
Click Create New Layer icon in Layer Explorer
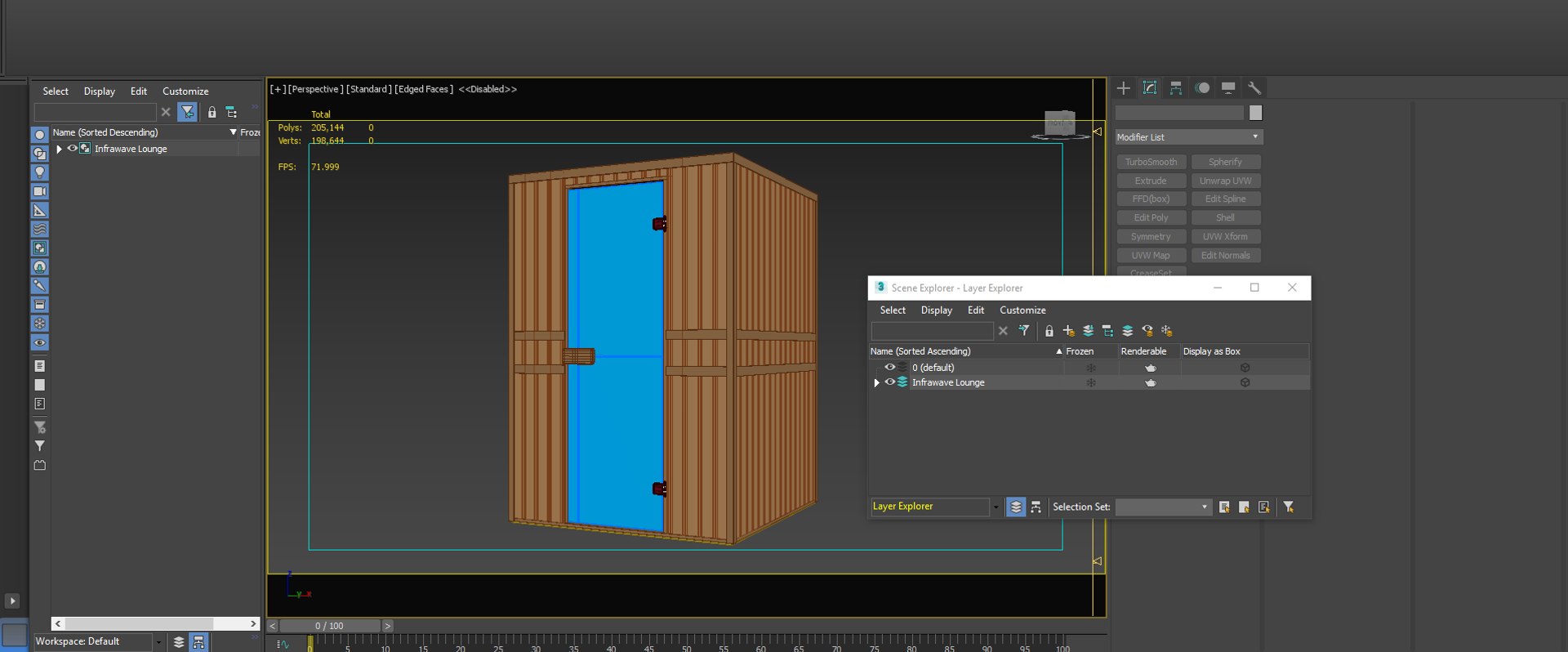[1068, 331]
